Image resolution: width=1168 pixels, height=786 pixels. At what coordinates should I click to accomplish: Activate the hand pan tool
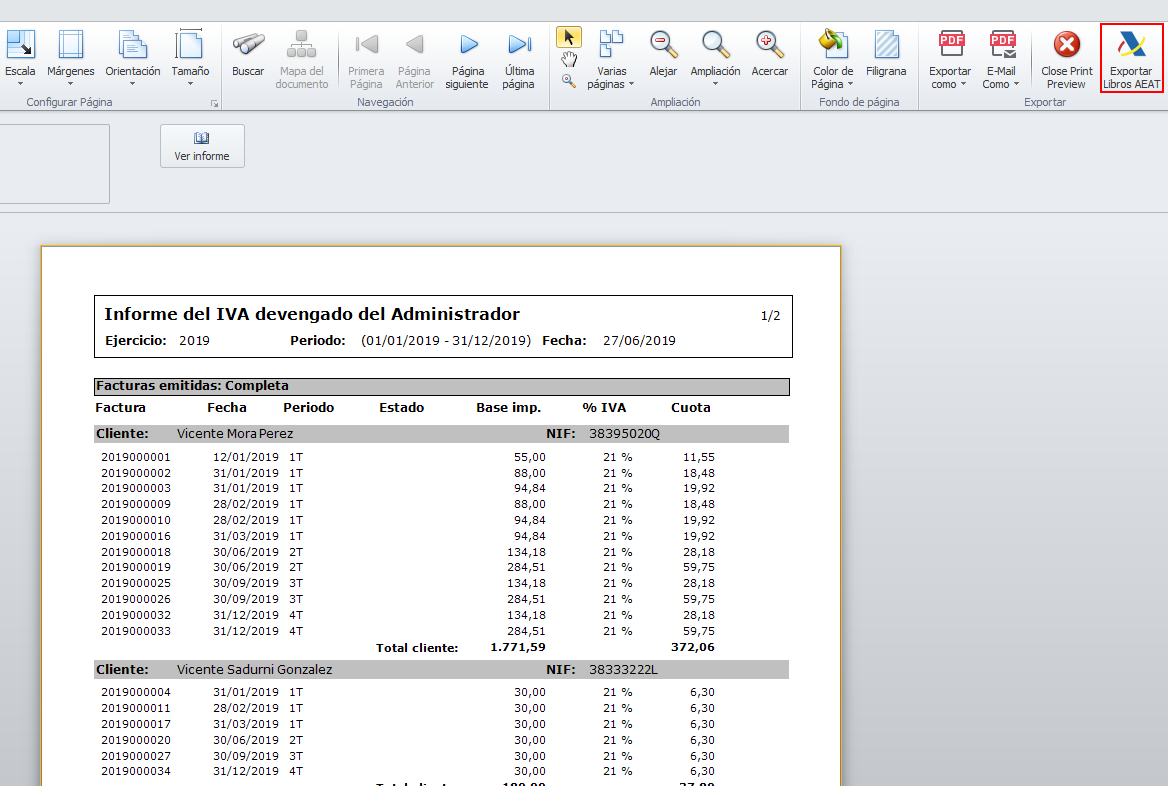pyautogui.click(x=569, y=60)
